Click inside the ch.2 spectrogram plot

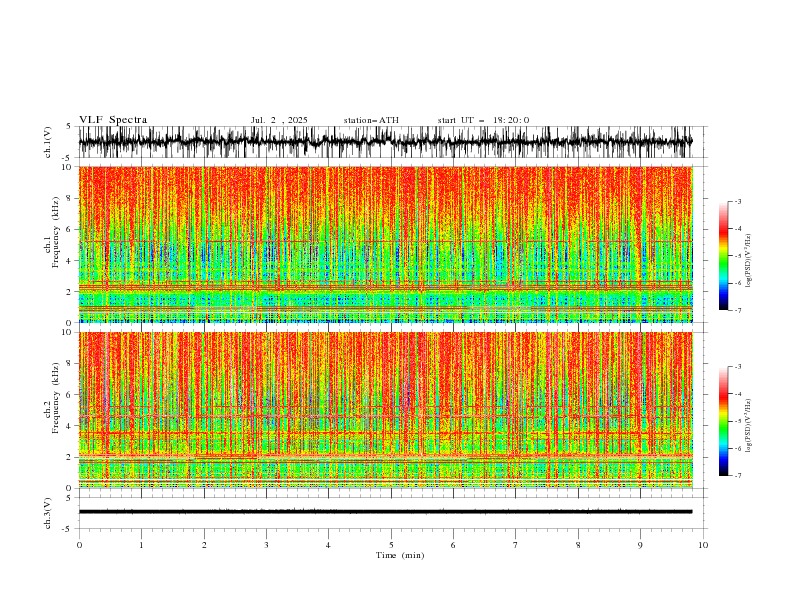385,410
